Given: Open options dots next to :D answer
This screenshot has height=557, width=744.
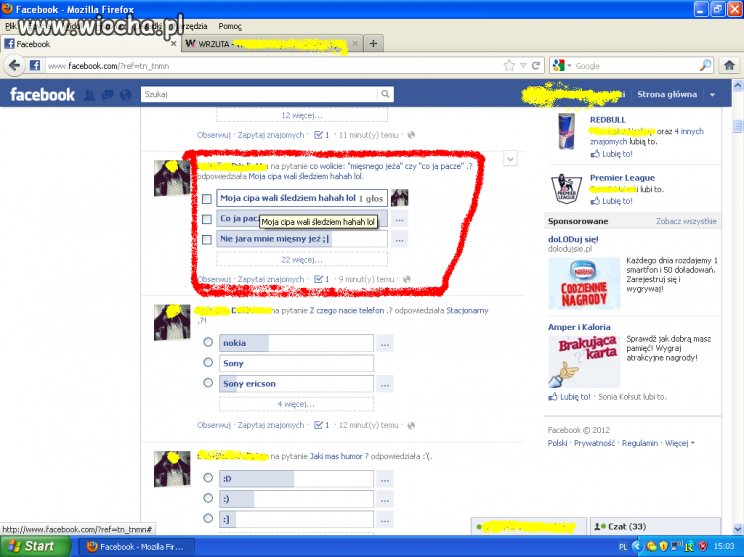Looking at the screenshot, I should [385, 479].
